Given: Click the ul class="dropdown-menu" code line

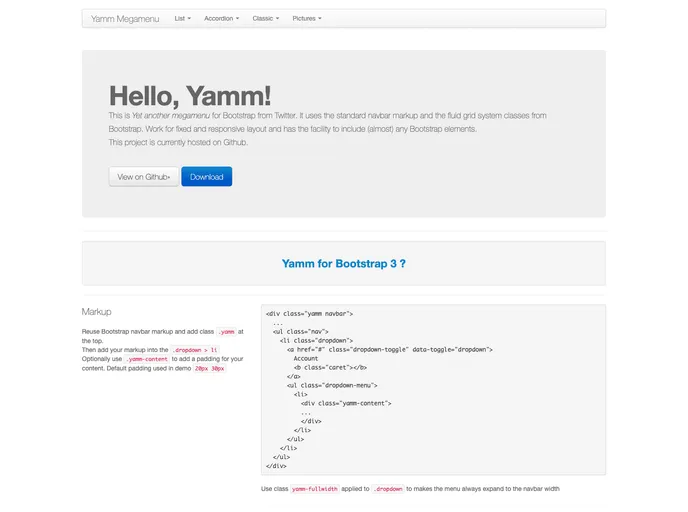Looking at the screenshot, I should point(332,385).
